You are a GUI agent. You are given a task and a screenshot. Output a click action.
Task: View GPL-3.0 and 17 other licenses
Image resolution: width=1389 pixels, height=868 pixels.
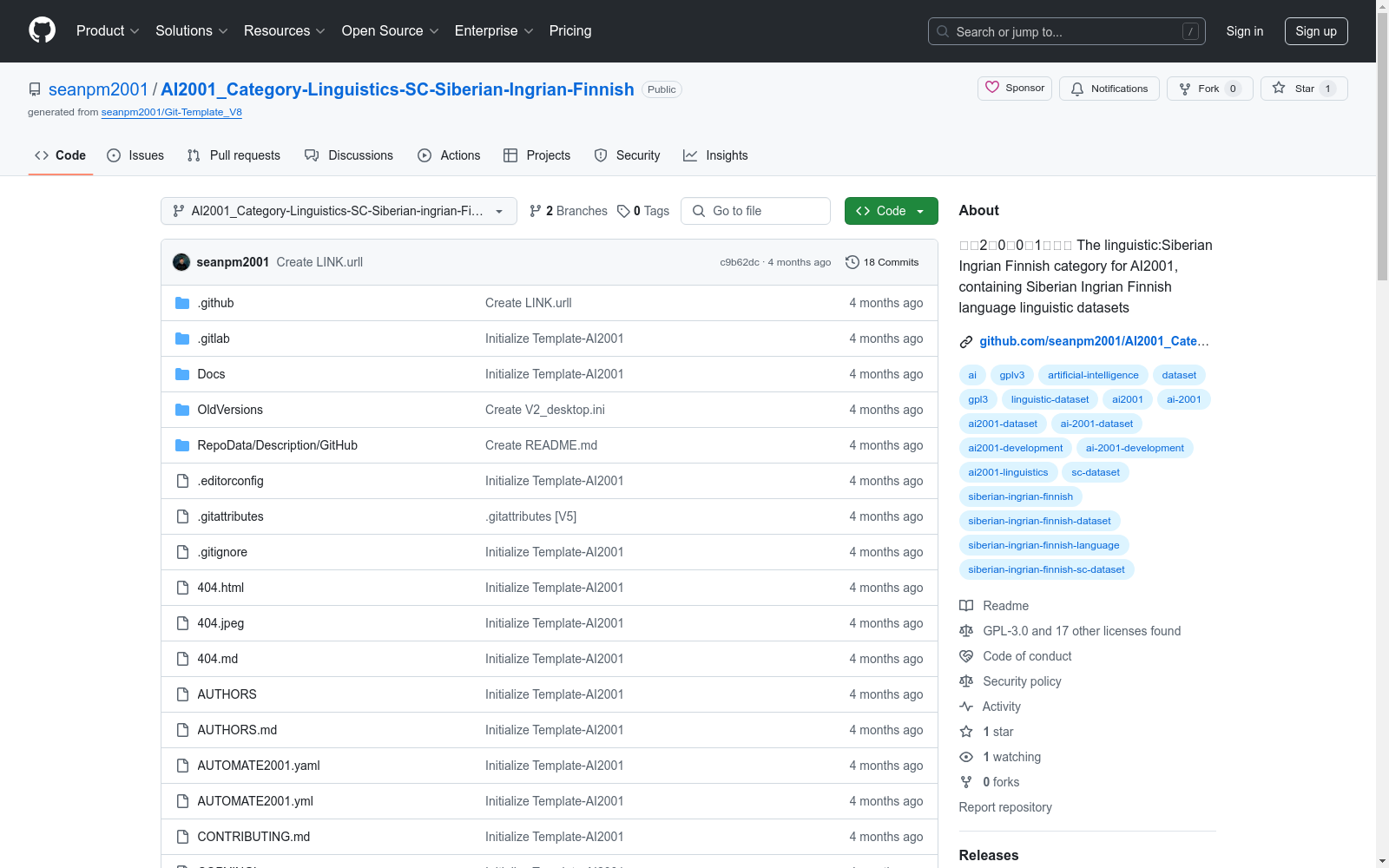click(1082, 631)
